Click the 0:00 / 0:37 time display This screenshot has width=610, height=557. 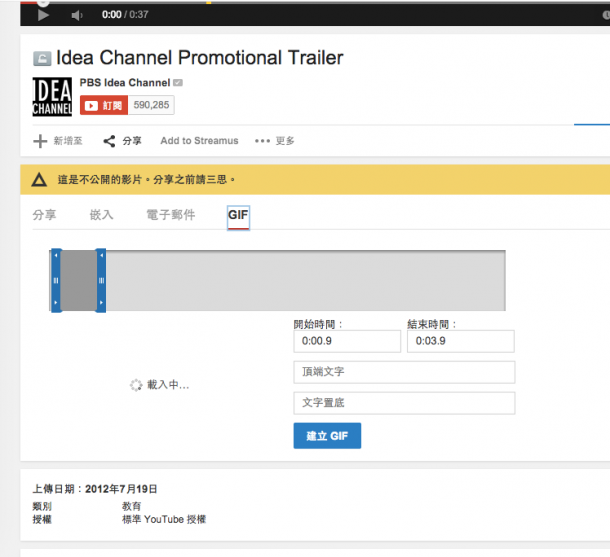[x=125, y=15]
